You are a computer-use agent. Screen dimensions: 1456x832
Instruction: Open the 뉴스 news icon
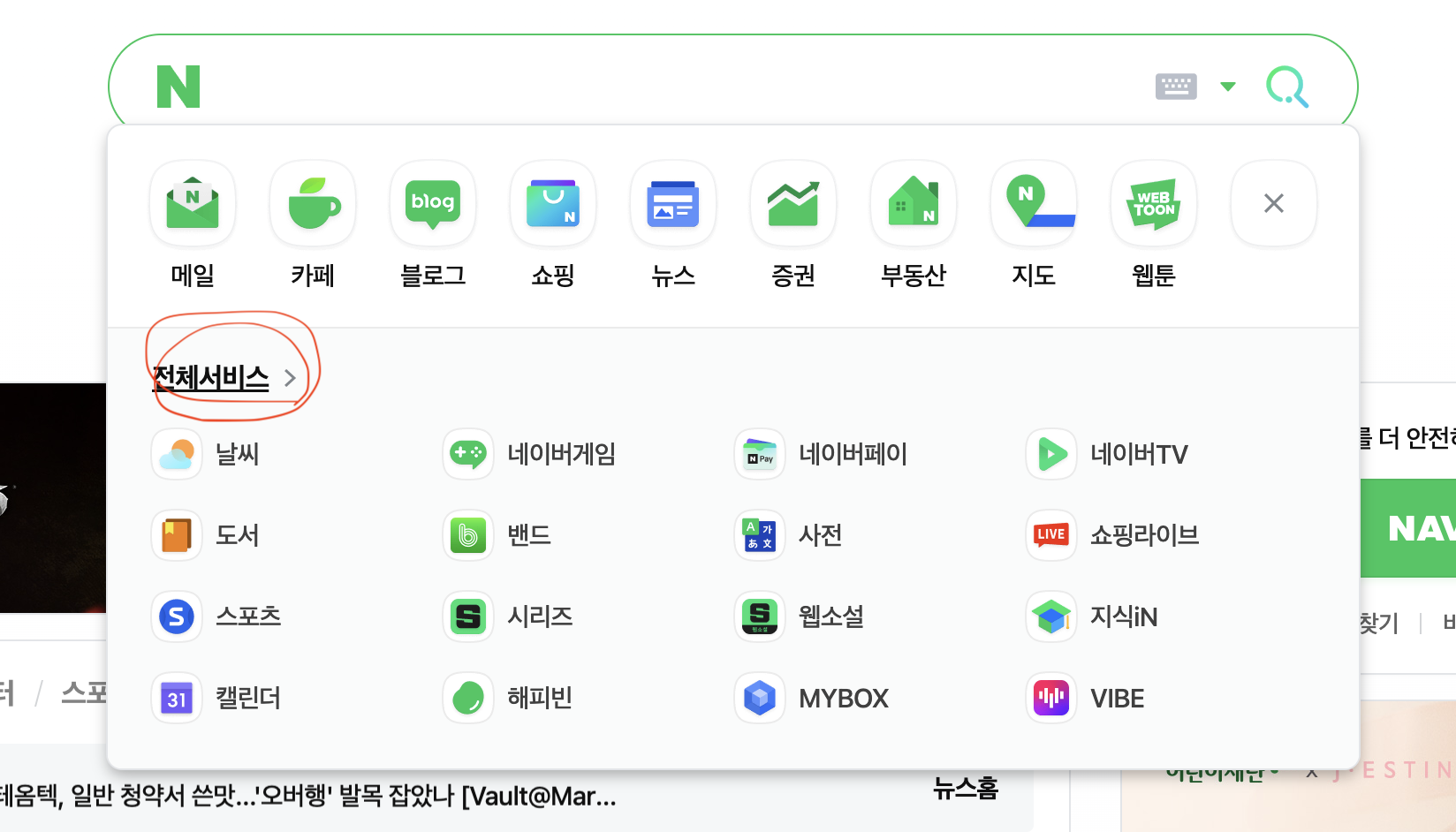pos(673,203)
